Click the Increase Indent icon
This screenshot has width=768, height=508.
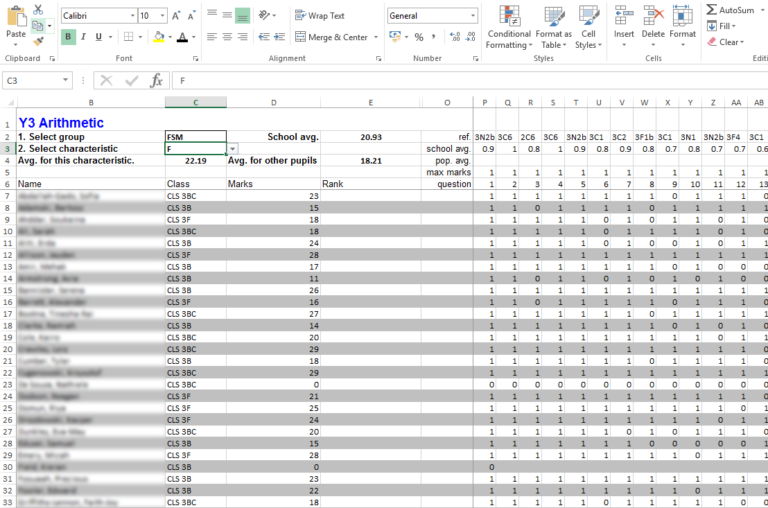(280, 37)
